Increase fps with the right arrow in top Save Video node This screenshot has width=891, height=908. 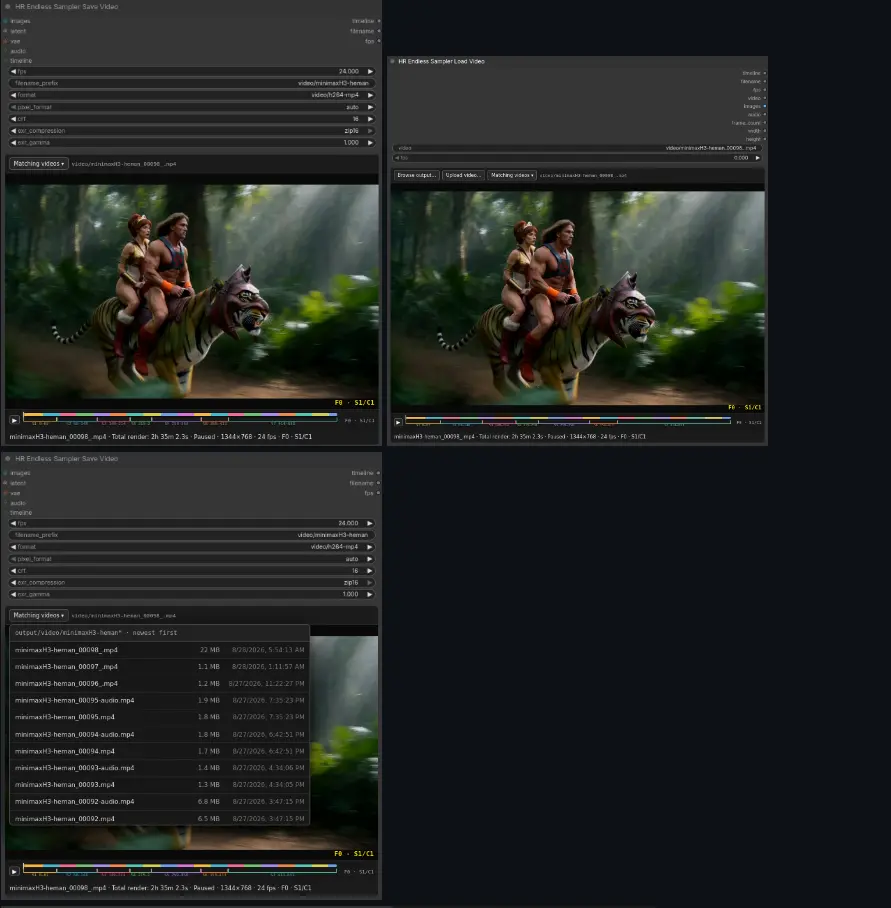(x=371, y=71)
